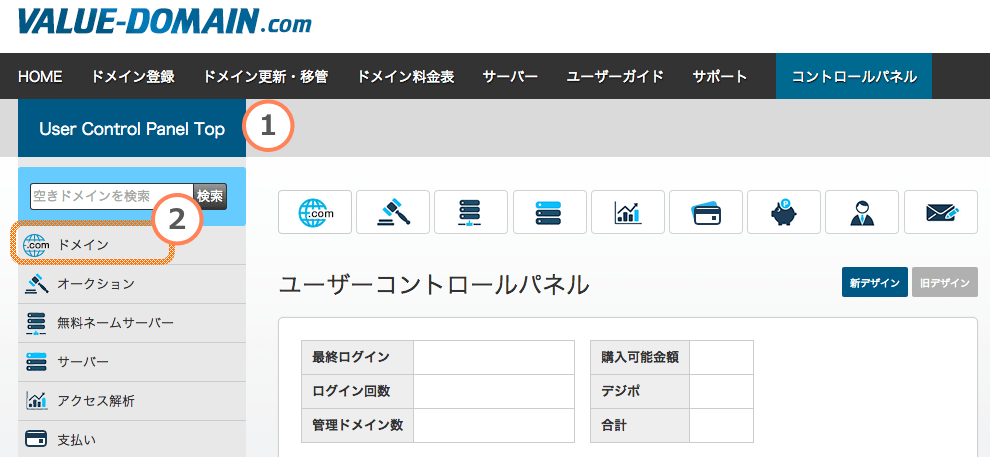Click the 最終ログイン table label

tap(357, 357)
